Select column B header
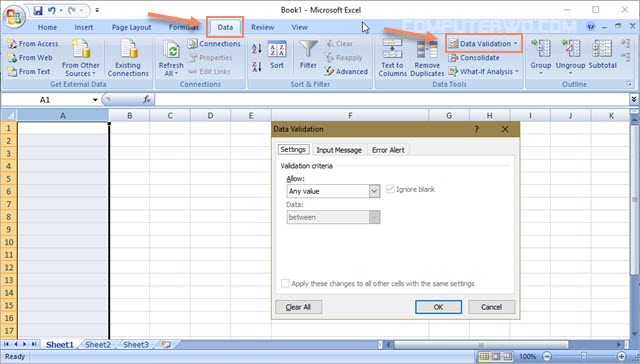 tap(129, 115)
